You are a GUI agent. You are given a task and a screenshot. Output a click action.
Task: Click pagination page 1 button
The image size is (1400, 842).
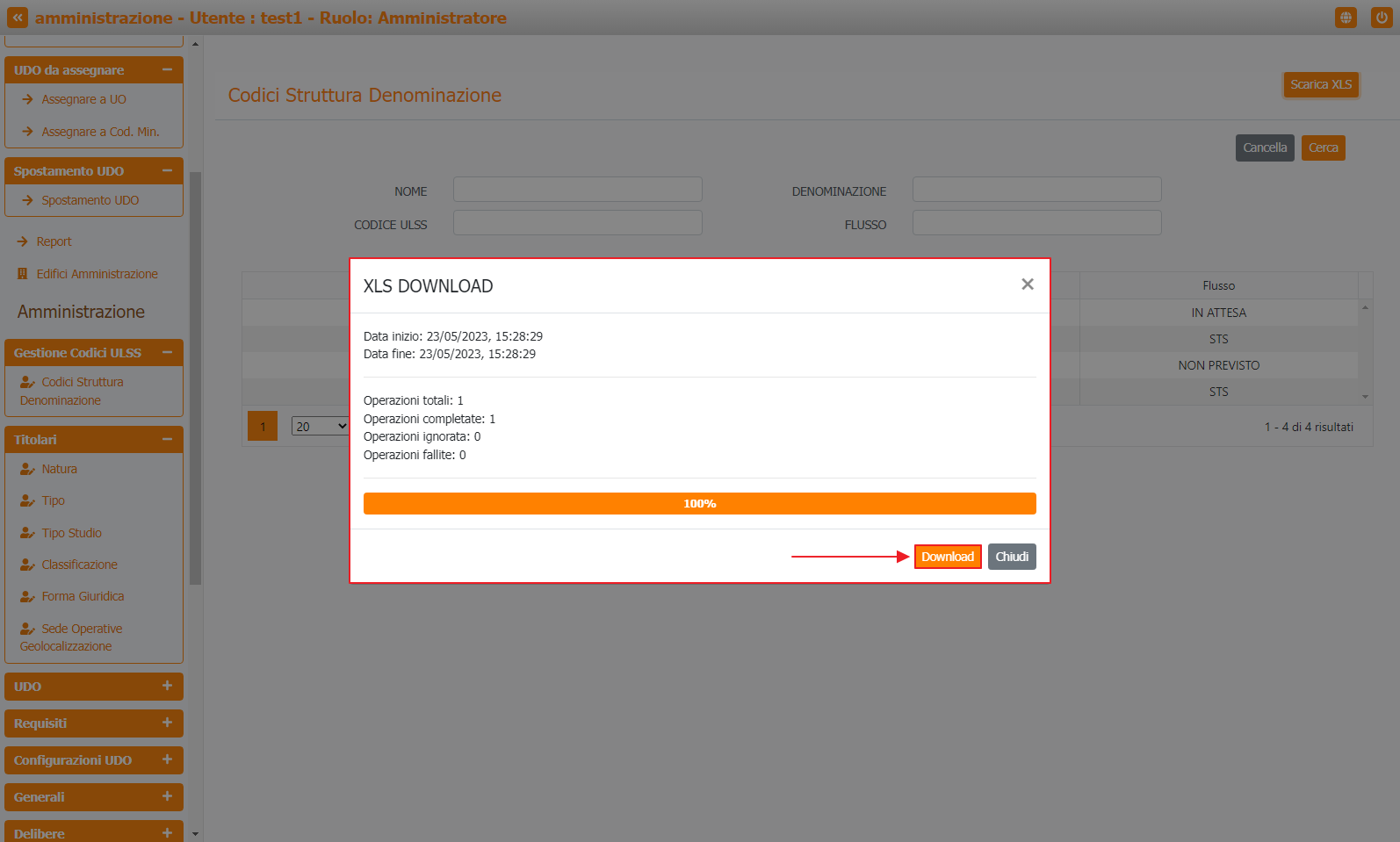263,426
